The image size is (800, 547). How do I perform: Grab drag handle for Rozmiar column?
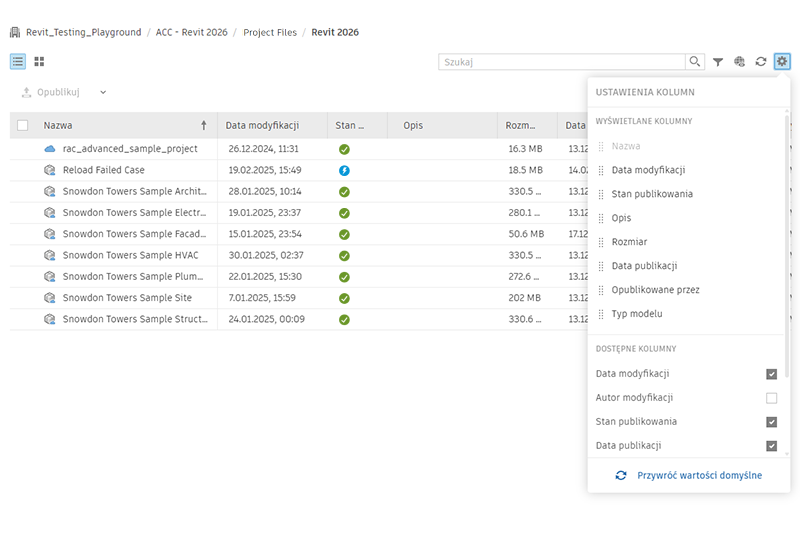[601, 242]
